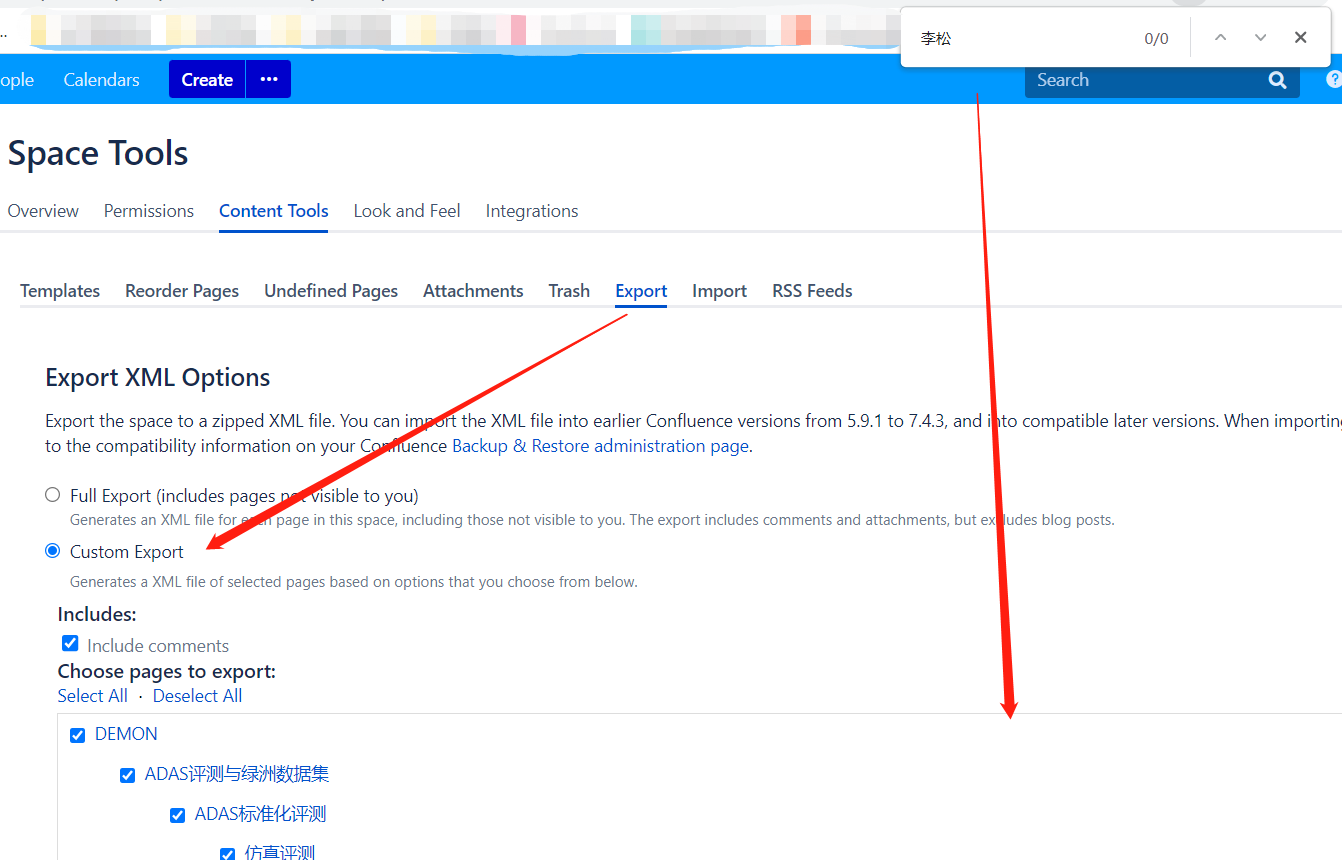Toggle the Include comments checkbox
Screen dimensions: 1342x860
click(x=70, y=643)
